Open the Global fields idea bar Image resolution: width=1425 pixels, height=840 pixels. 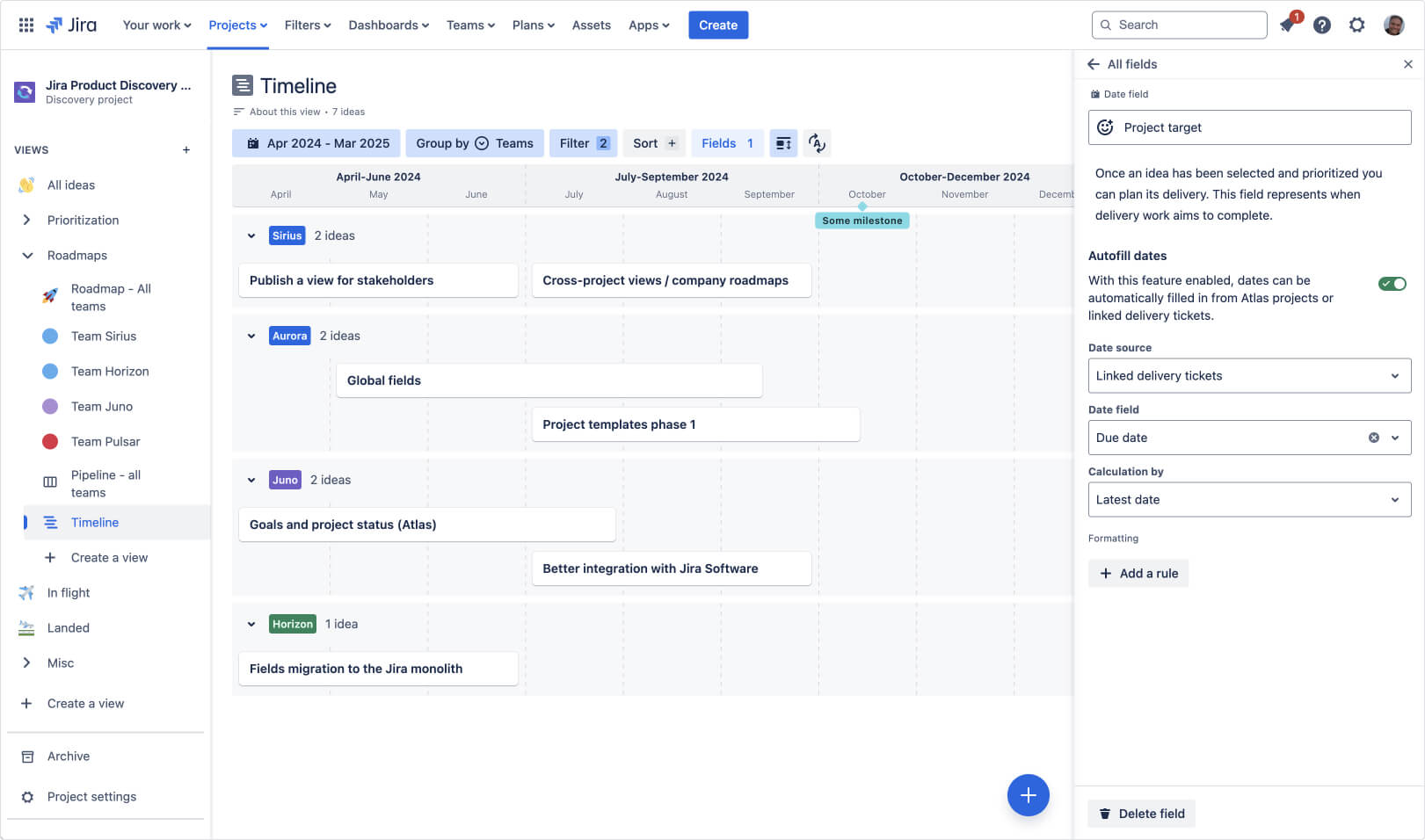(549, 380)
